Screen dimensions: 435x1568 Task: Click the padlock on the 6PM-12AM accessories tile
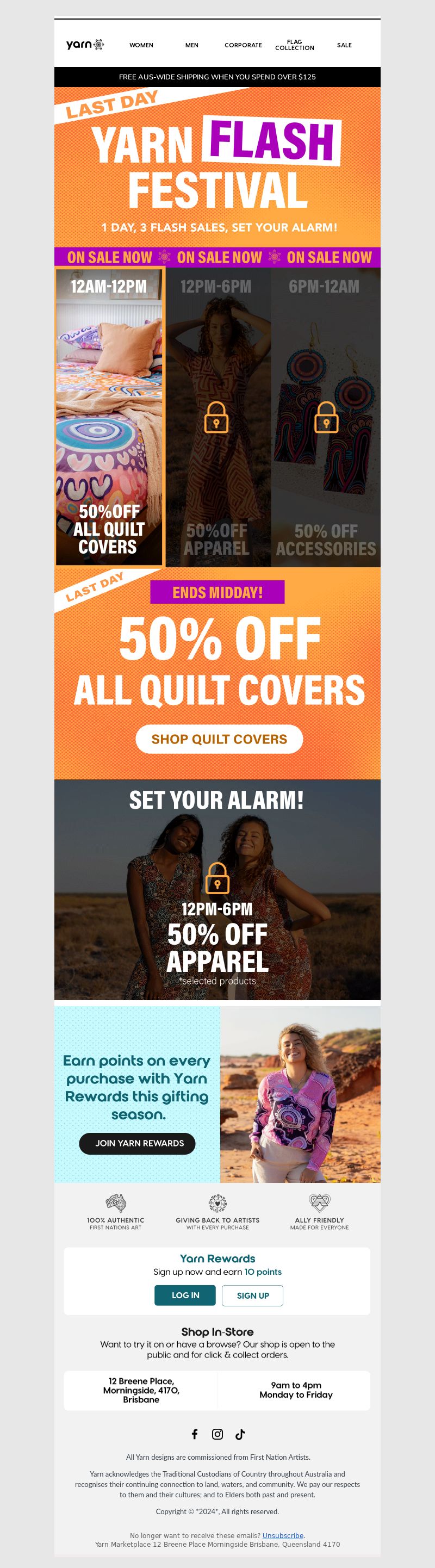coord(326,417)
